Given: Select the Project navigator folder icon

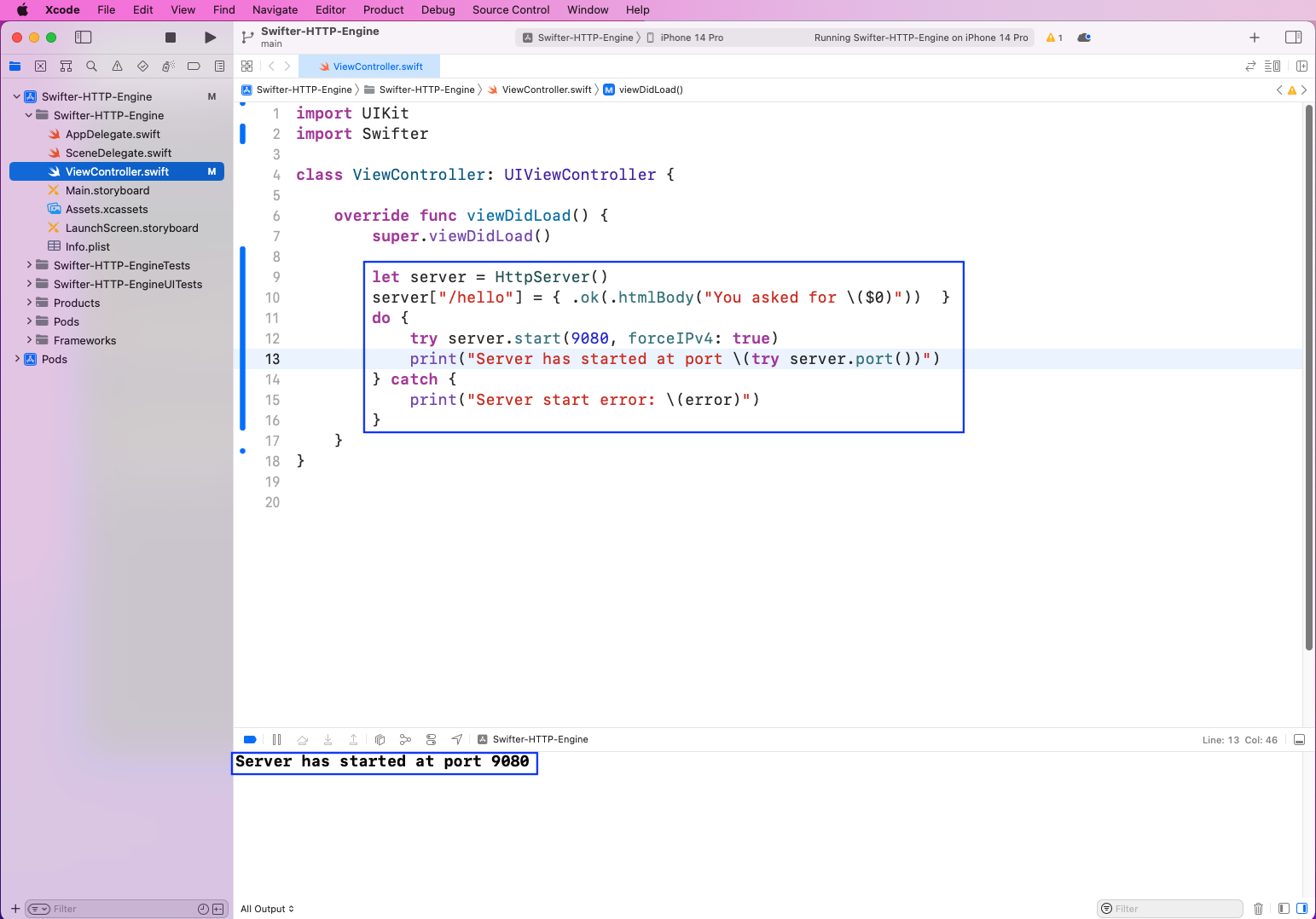Looking at the screenshot, I should tap(14, 66).
